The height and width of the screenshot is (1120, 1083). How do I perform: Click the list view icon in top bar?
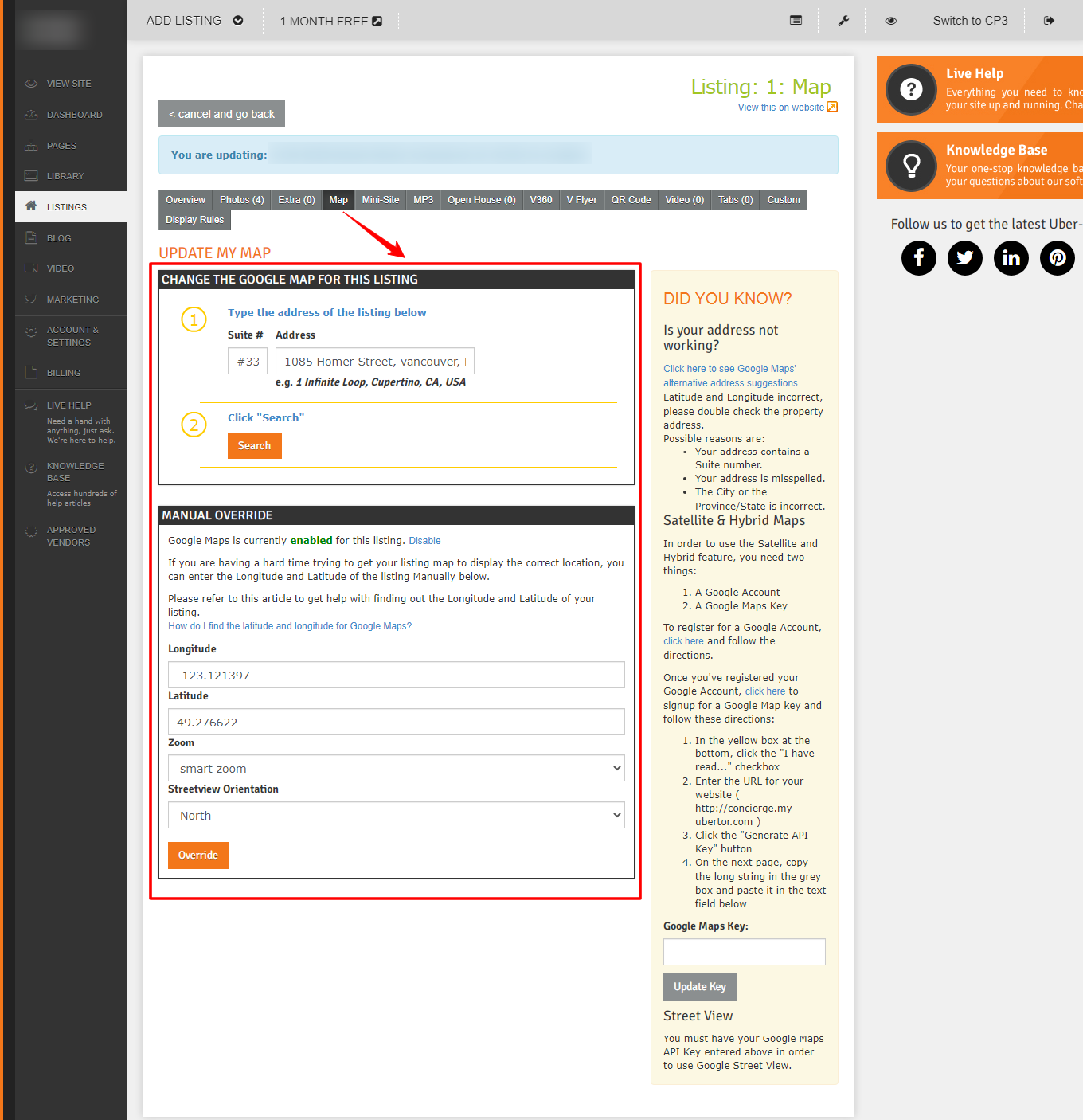point(796,21)
